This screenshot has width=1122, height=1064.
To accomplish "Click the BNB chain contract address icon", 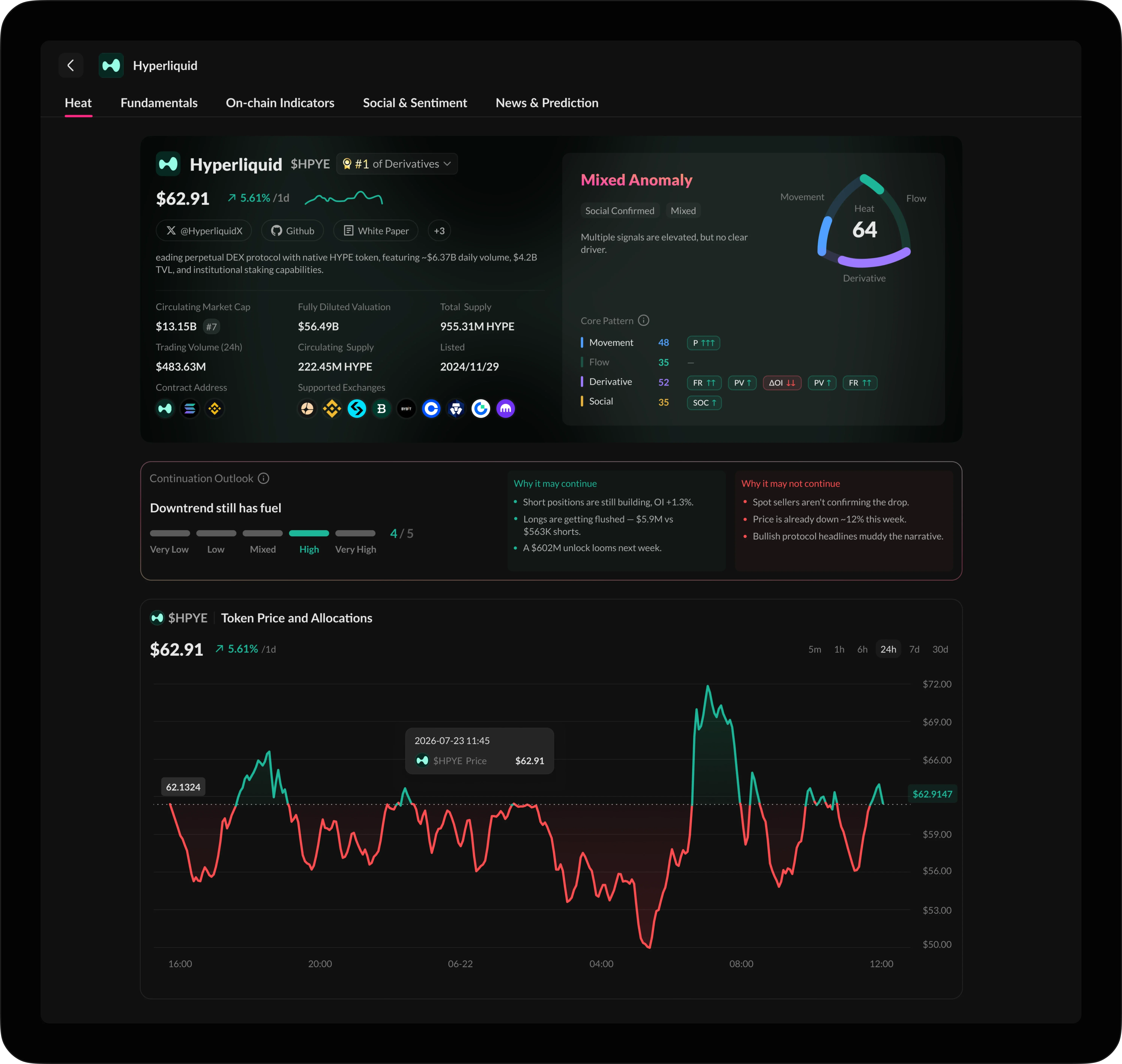I will (x=214, y=408).
